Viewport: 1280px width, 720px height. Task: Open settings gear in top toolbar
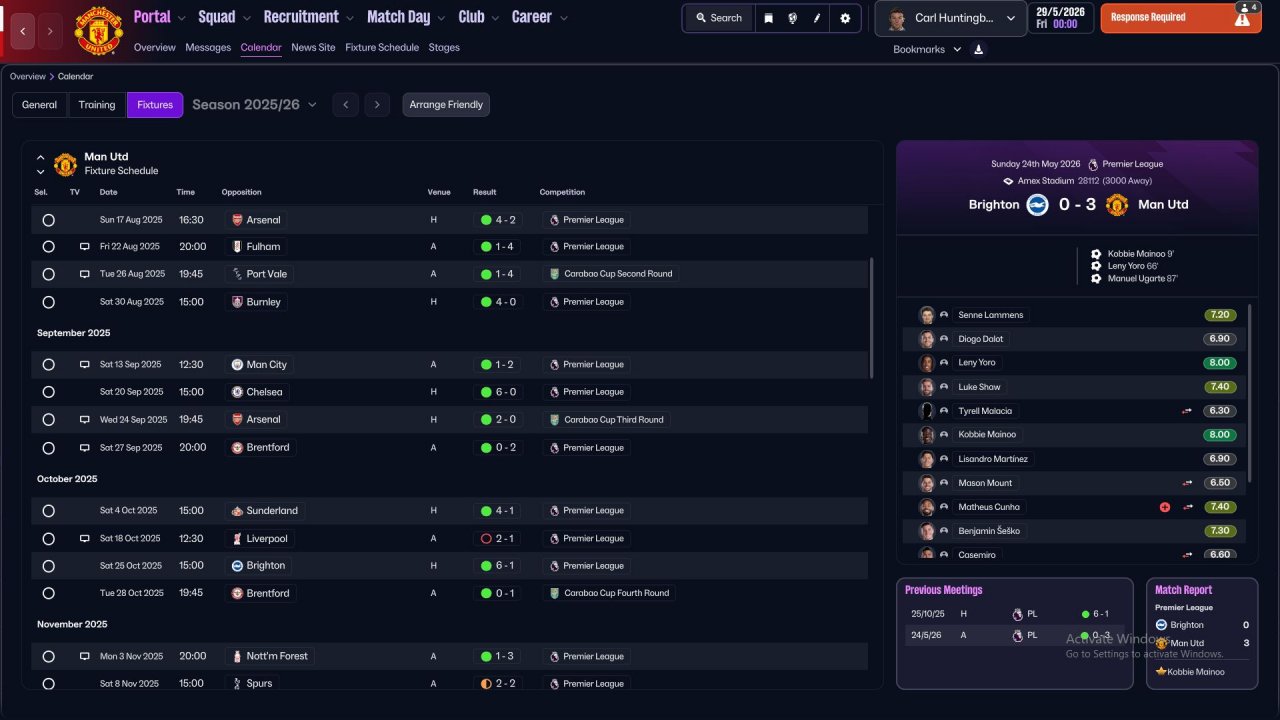point(845,18)
